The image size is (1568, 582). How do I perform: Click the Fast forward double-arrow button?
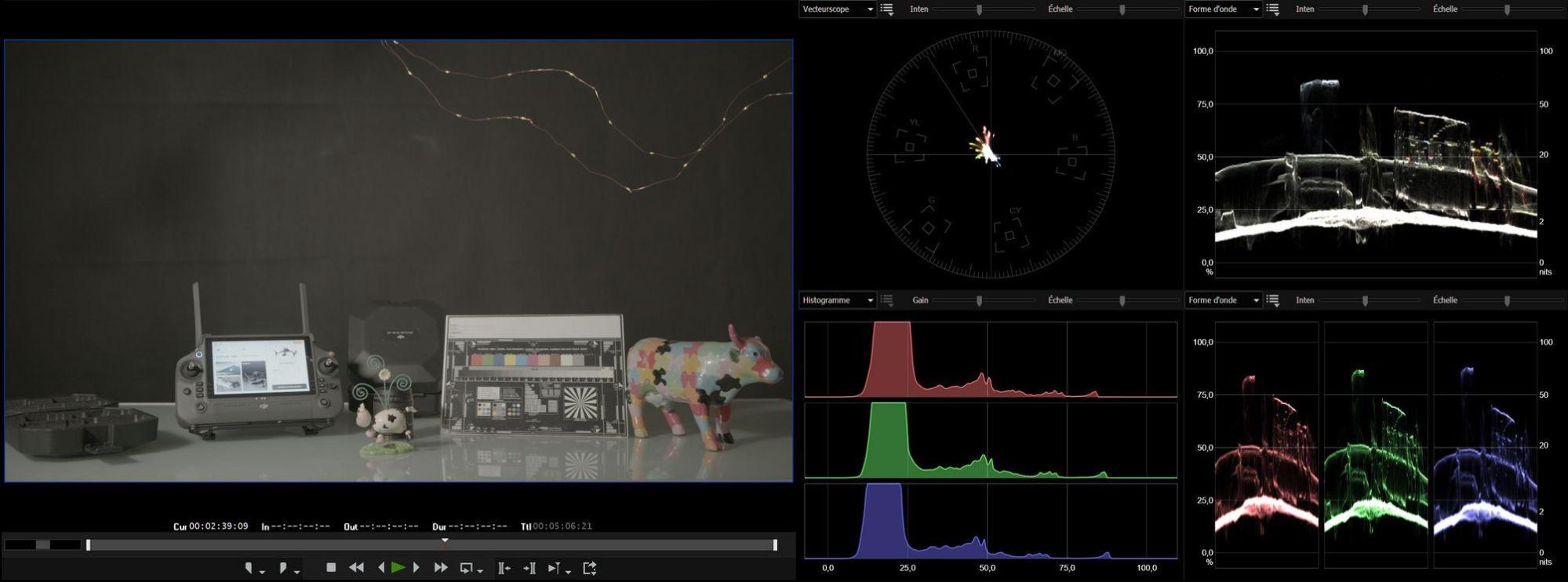coord(441,567)
